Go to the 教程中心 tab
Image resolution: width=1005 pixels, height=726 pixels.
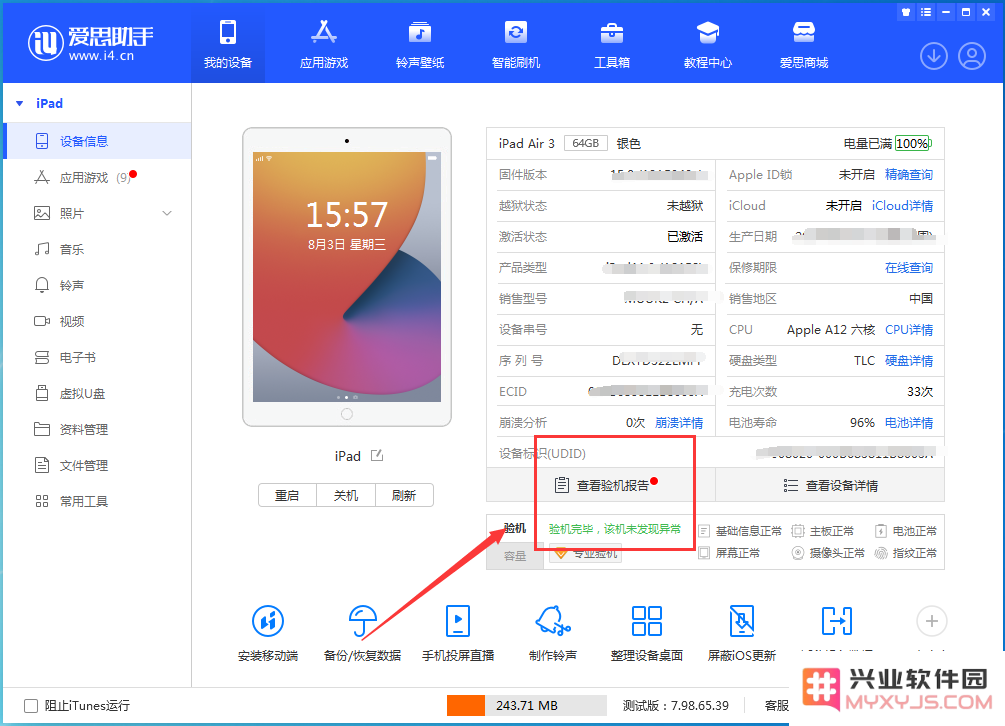(708, 44)
